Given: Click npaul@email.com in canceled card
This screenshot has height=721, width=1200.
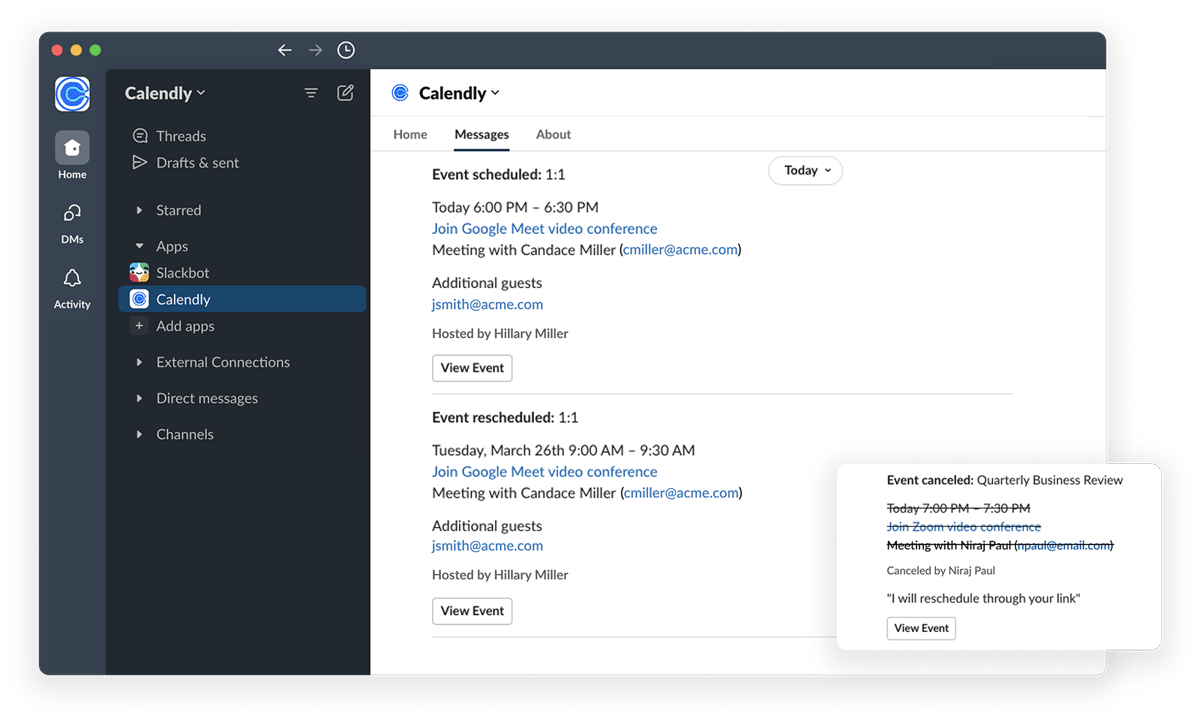Looking at the screenshot, I should 1064,545.
